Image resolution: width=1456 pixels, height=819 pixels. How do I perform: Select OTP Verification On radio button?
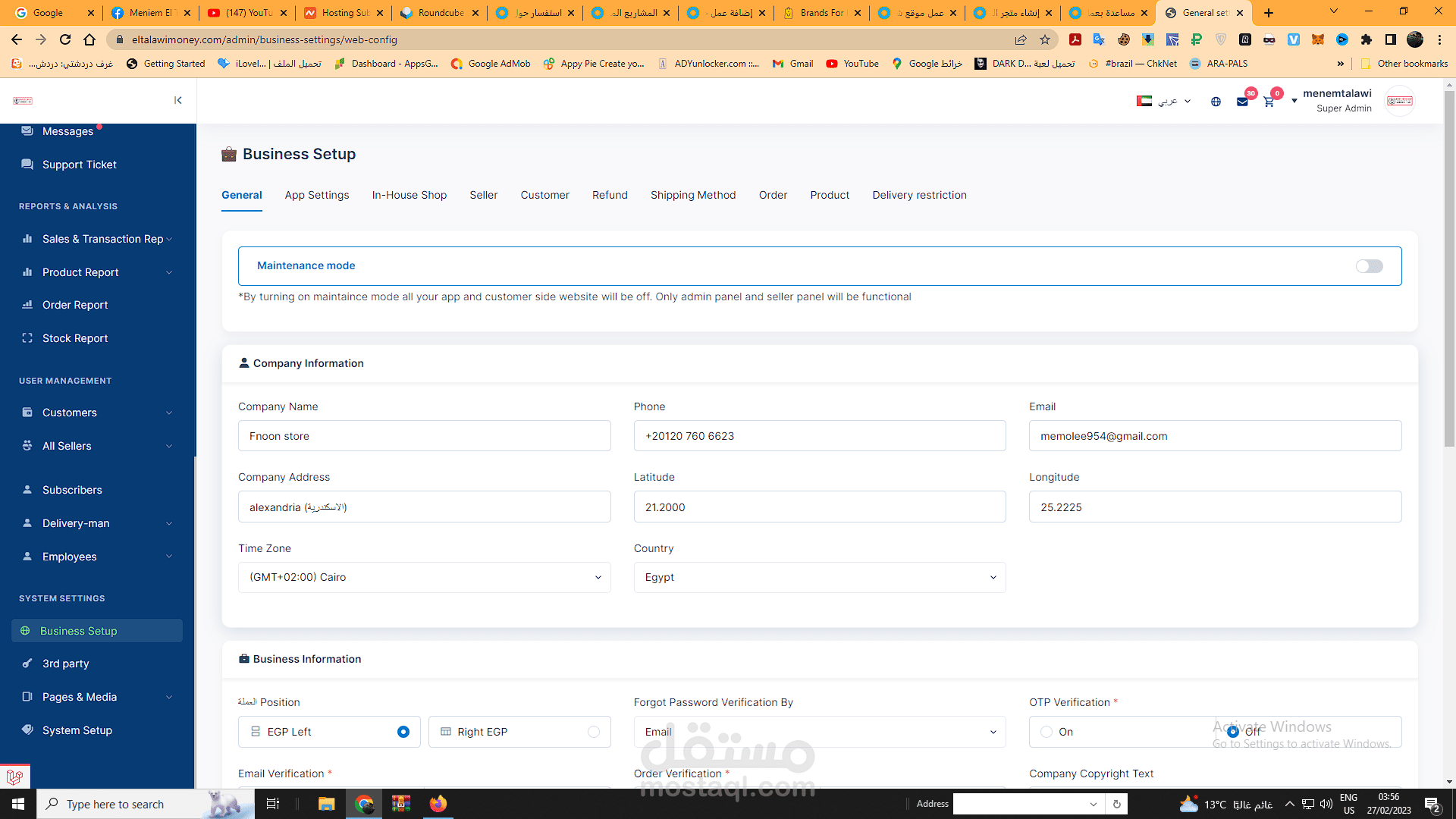tap(1046, 732)
